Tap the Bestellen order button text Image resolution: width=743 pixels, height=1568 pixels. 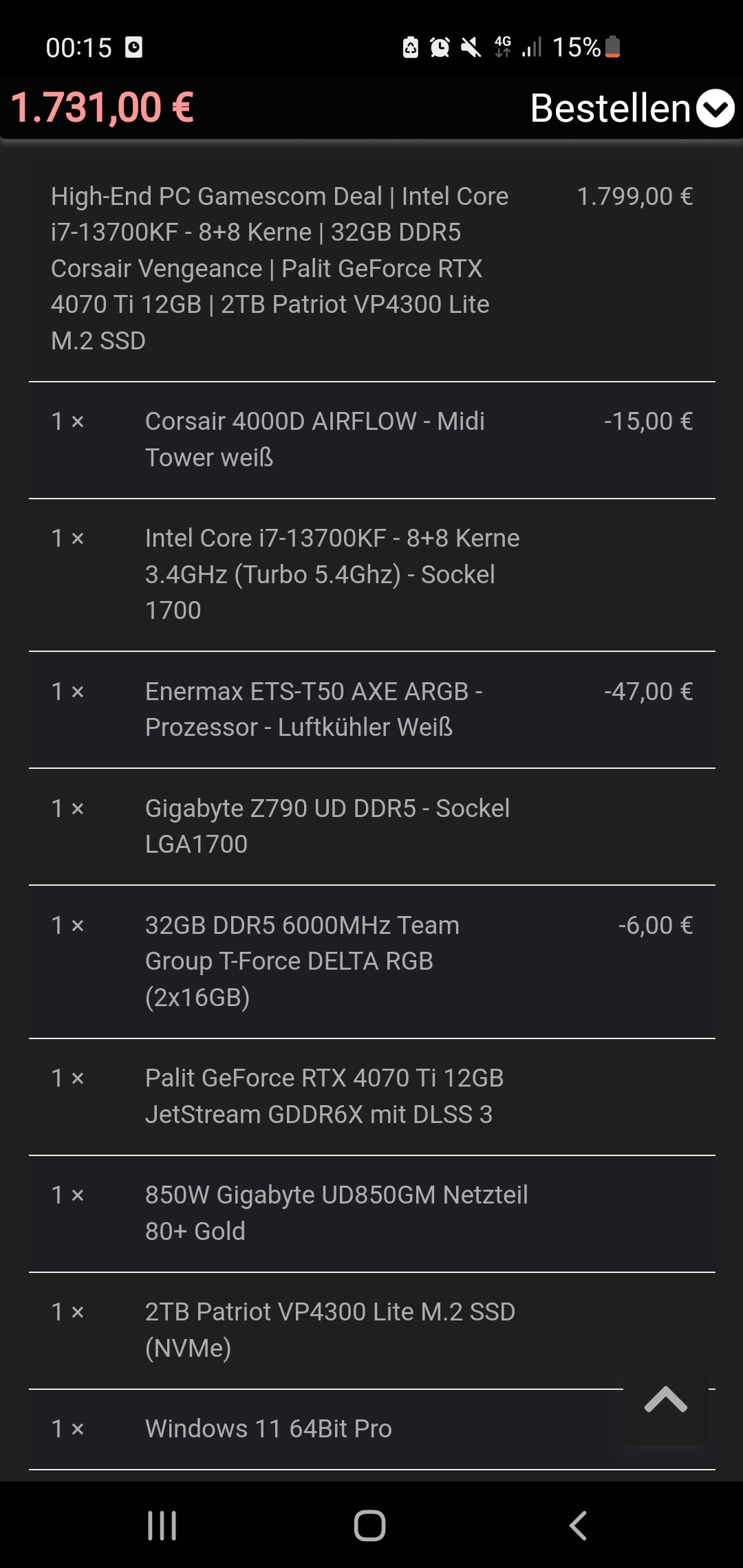coord(610,109)
